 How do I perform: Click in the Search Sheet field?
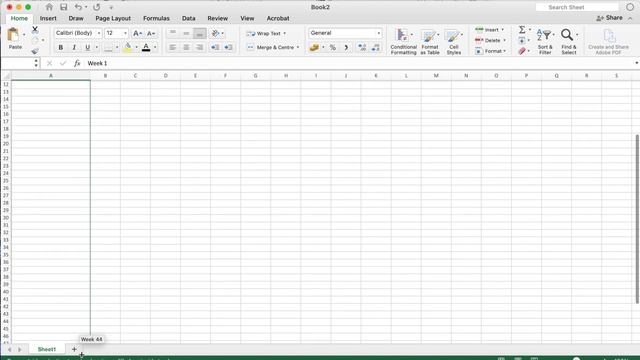tap(577, 7)
